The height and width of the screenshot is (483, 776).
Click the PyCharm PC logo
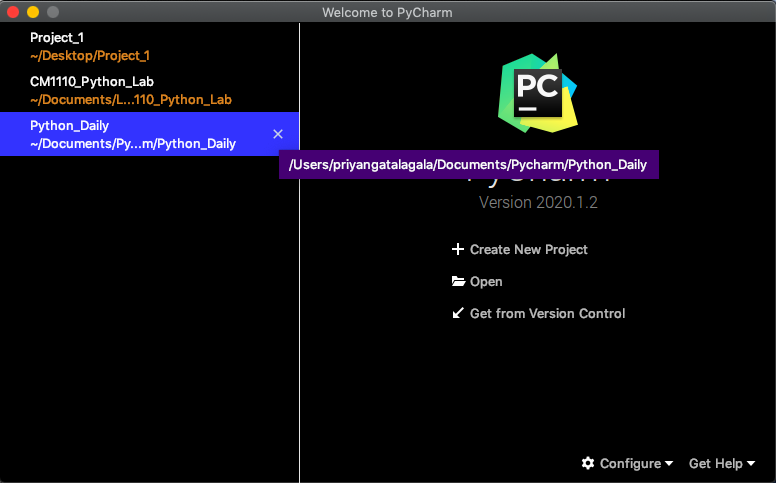click(538, 93)
